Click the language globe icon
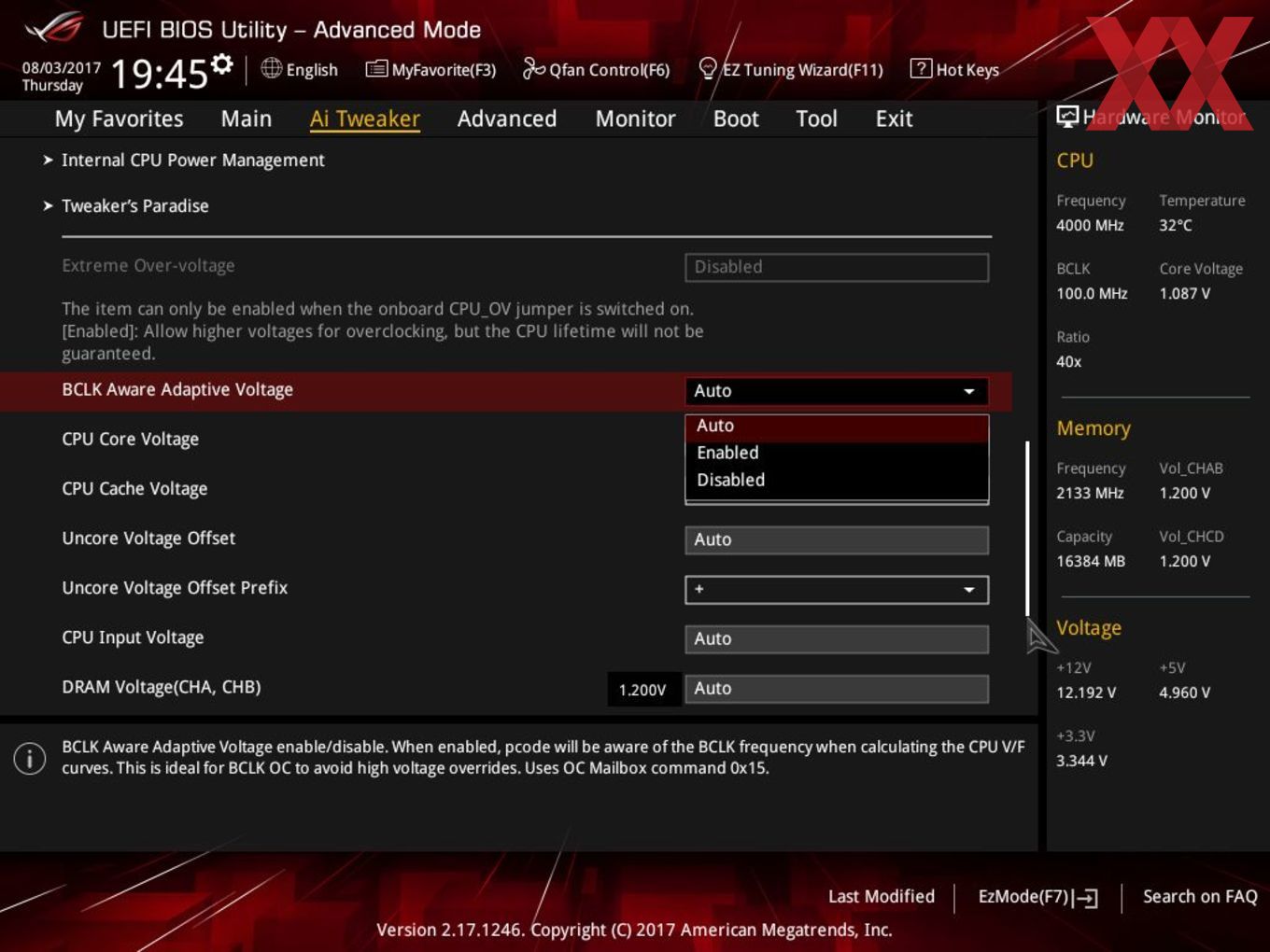The image size is (1270, 952). 271,68
